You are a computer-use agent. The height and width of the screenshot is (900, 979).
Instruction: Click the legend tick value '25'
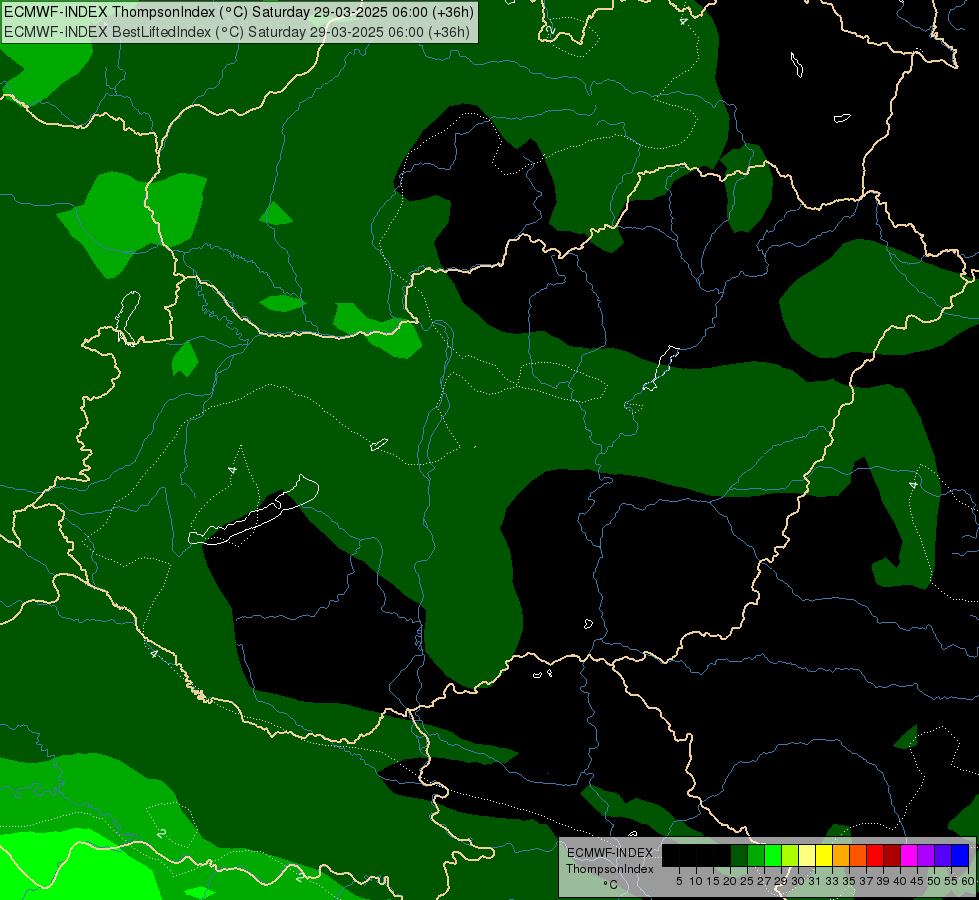[747, 881]
